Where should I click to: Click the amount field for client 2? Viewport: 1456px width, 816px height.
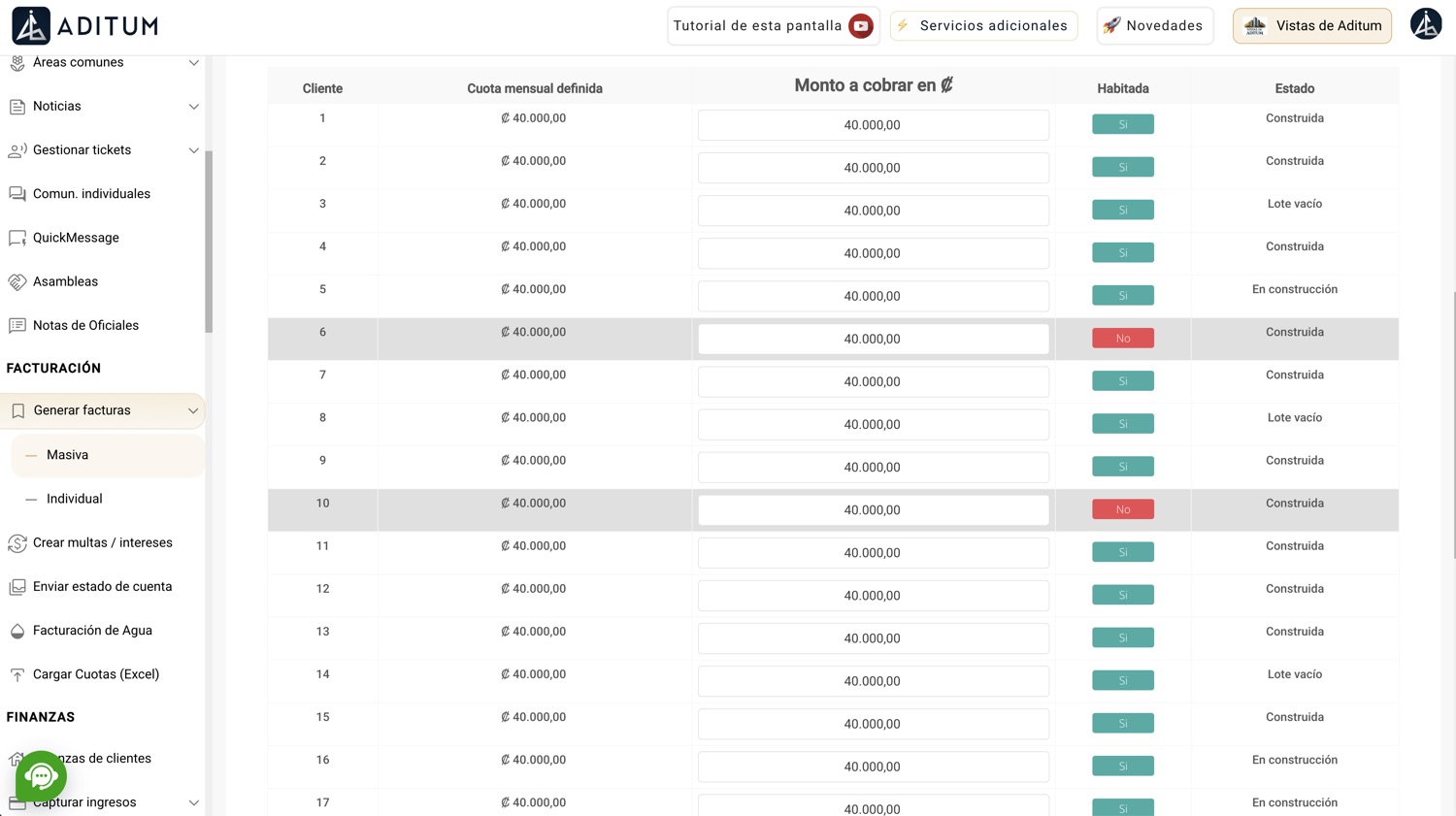(x=873, y=168)
